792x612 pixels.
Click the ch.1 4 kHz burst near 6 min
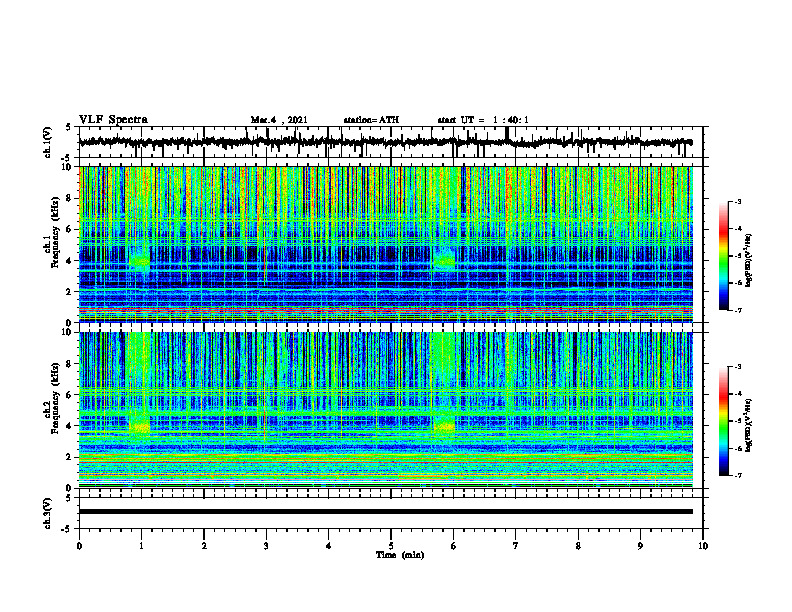444,260
